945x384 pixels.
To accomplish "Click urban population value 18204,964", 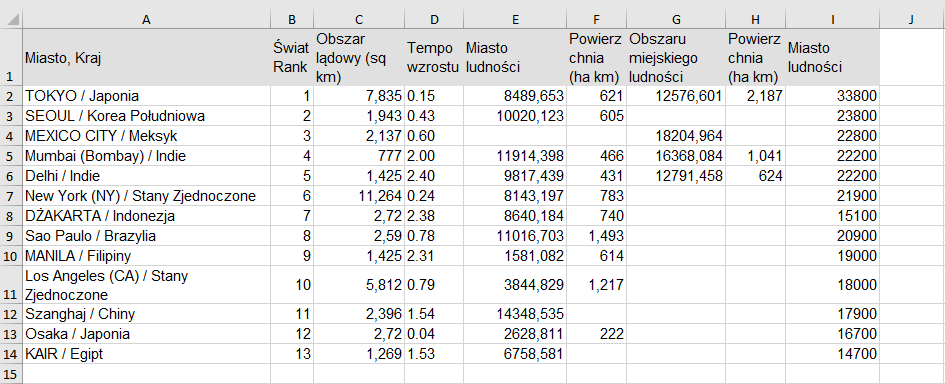I will tap(676, 136).
